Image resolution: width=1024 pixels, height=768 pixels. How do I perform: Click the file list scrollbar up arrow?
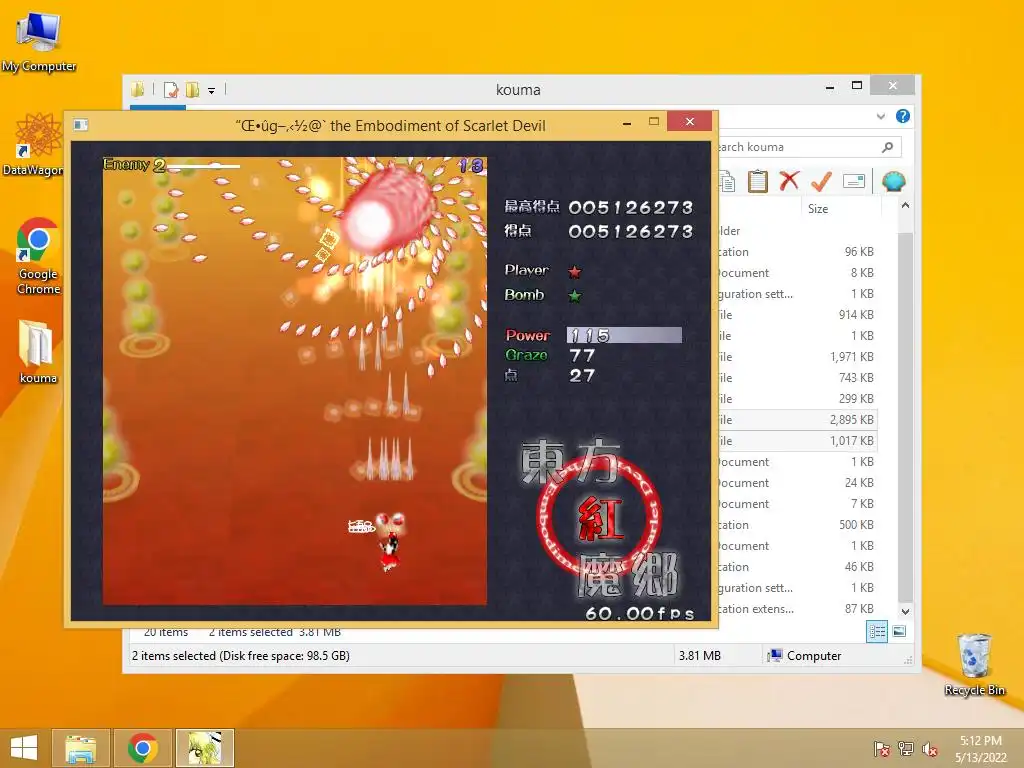(x=905, y=206)
